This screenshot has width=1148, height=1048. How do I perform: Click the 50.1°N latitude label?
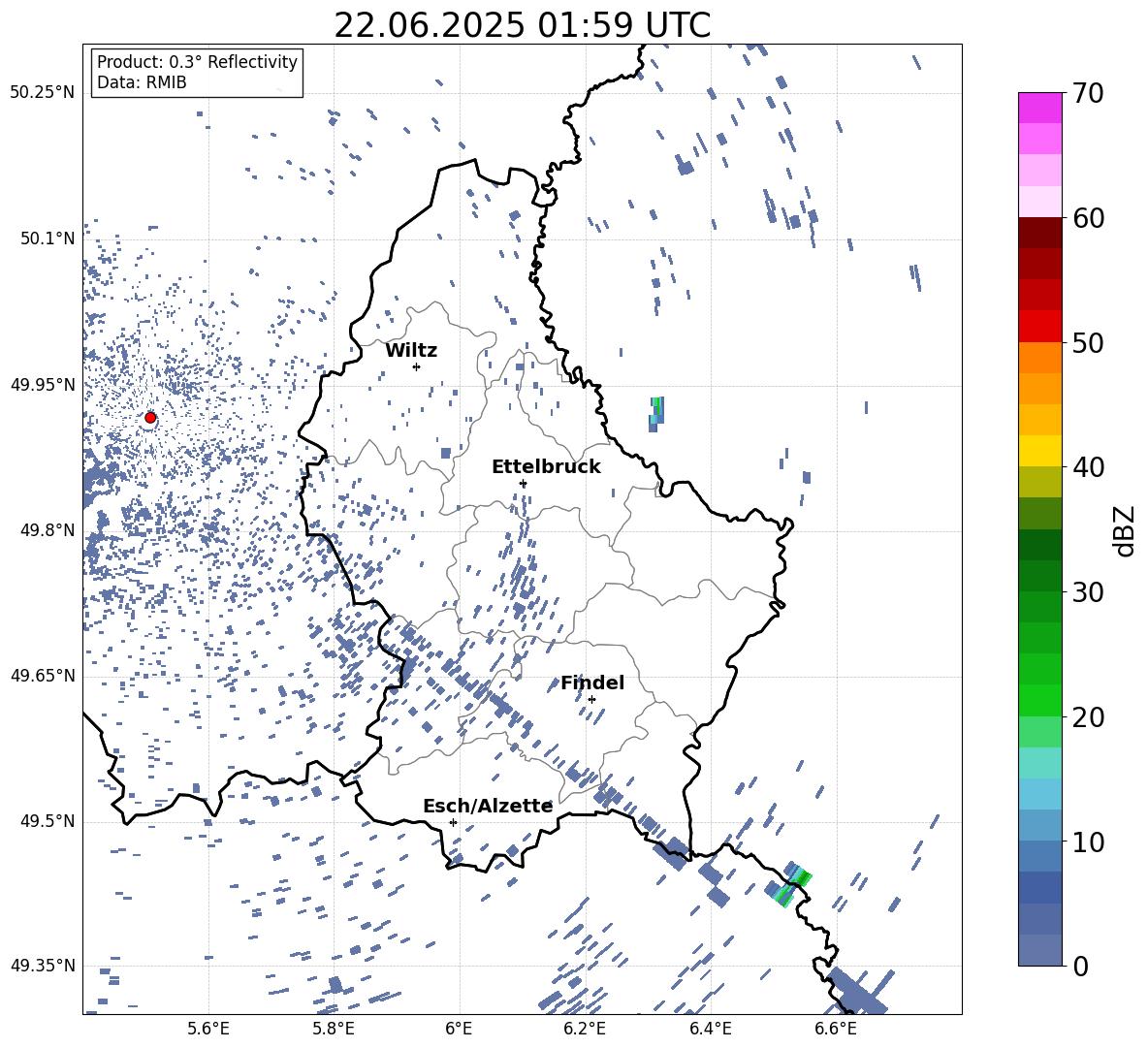click(48, 238)
